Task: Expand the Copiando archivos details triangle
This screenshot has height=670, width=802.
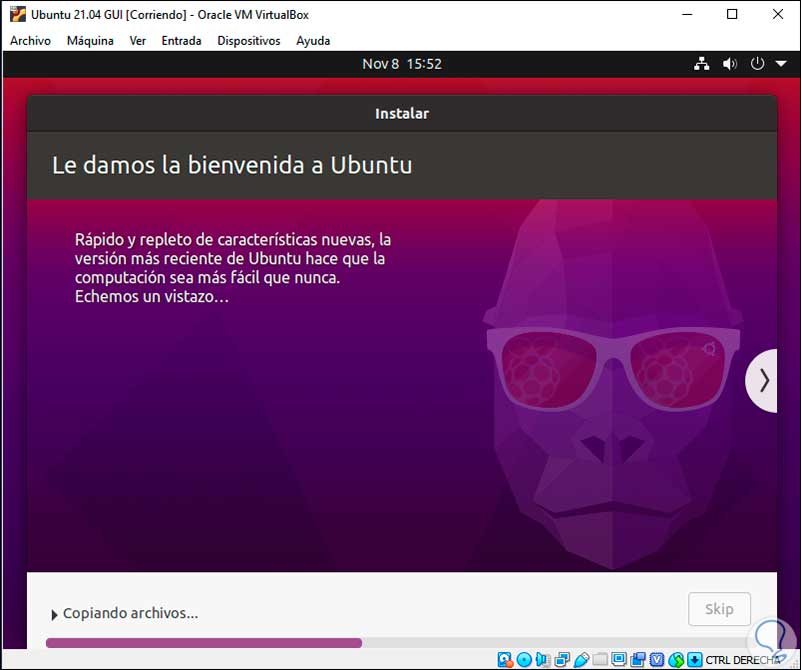Action: (54, 614)
